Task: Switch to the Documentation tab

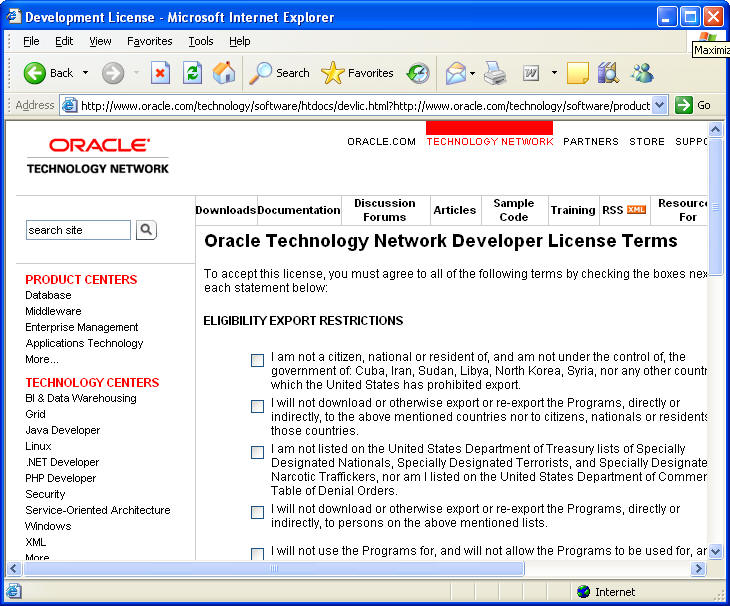Action: pyautogui.click(x=298, y=210)
